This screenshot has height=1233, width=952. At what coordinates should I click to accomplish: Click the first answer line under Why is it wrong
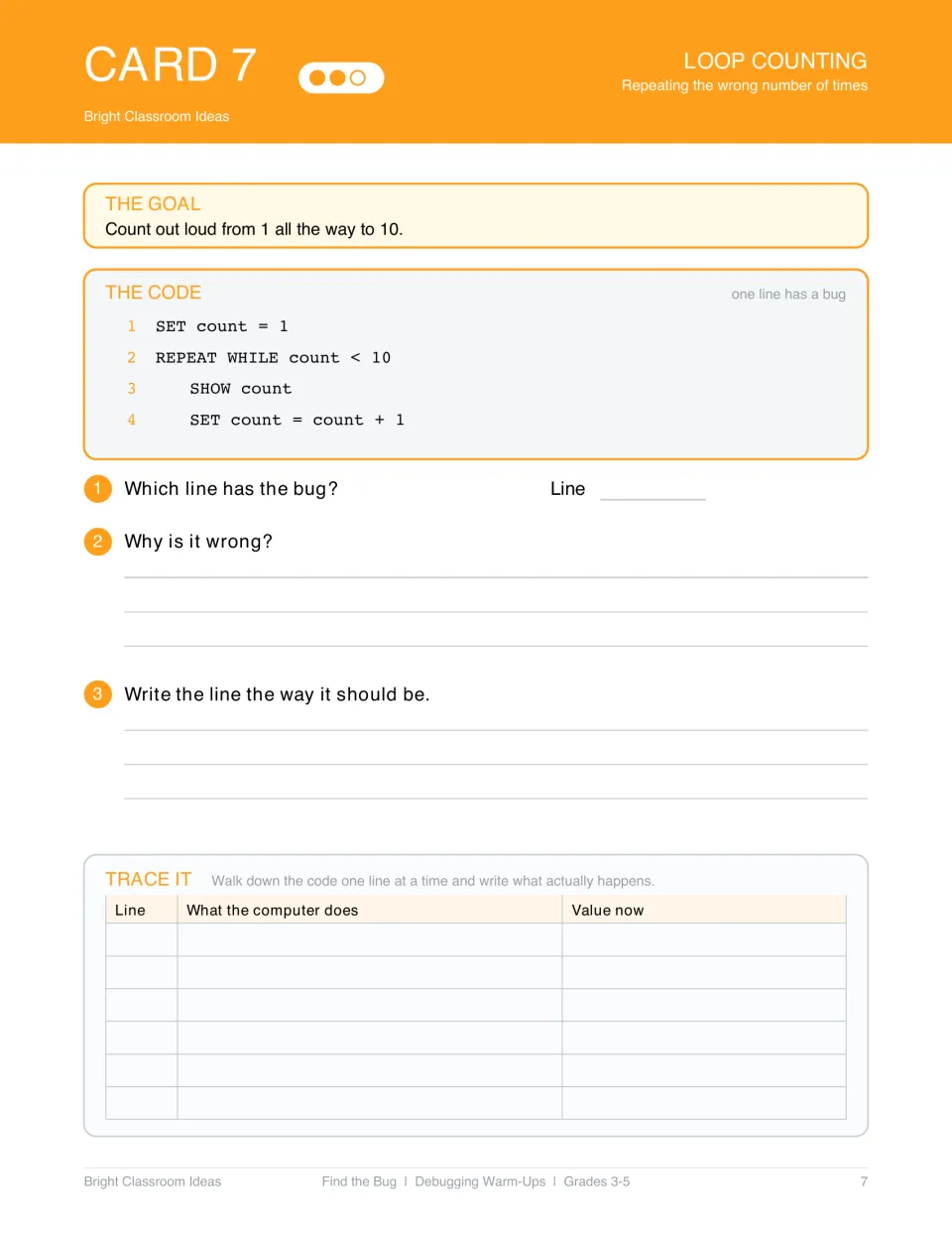496,576
